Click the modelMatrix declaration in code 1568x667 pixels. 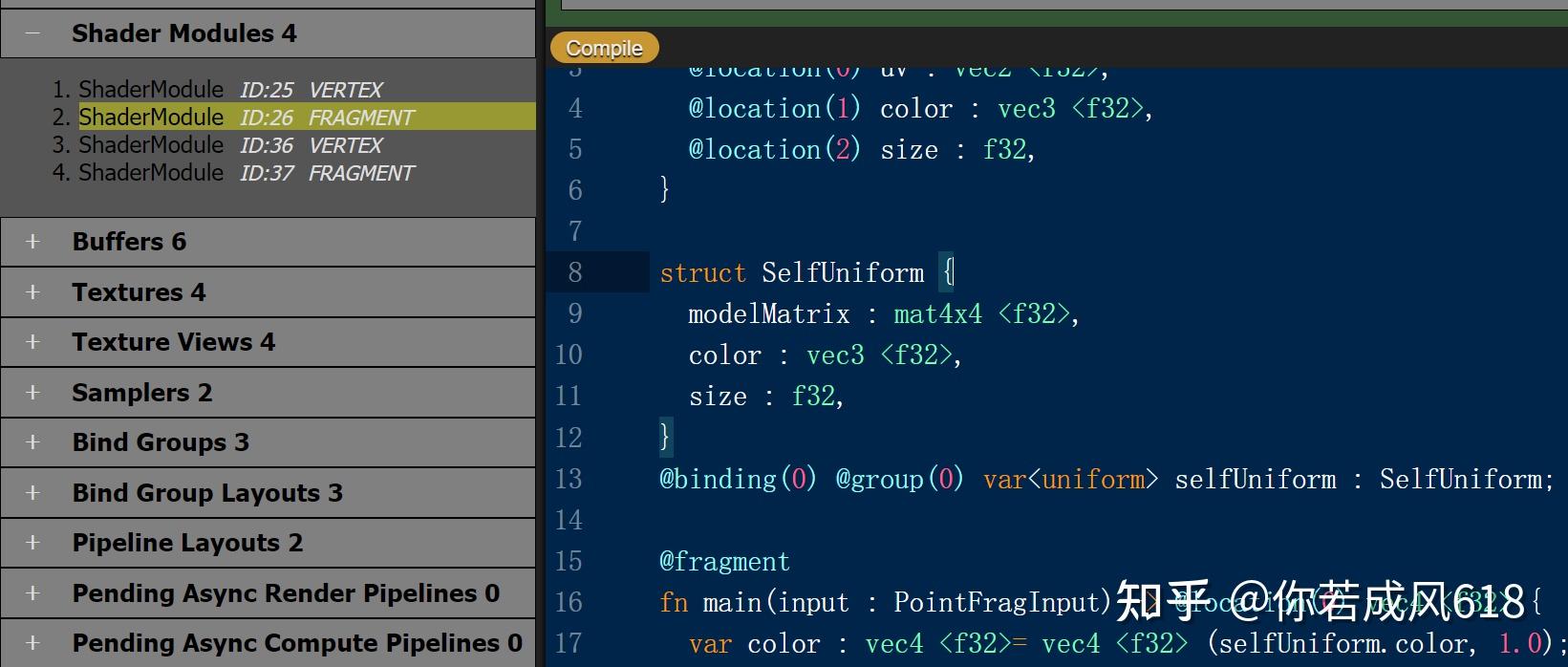(768, 313)
